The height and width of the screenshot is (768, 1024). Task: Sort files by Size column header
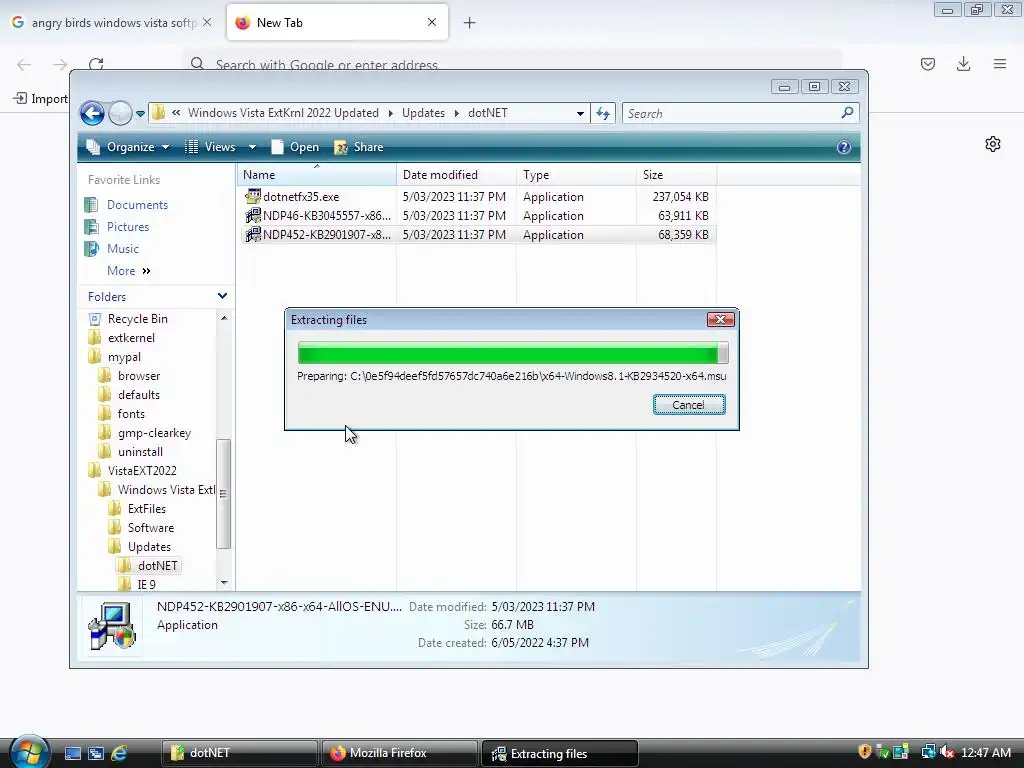coord(676,175)
